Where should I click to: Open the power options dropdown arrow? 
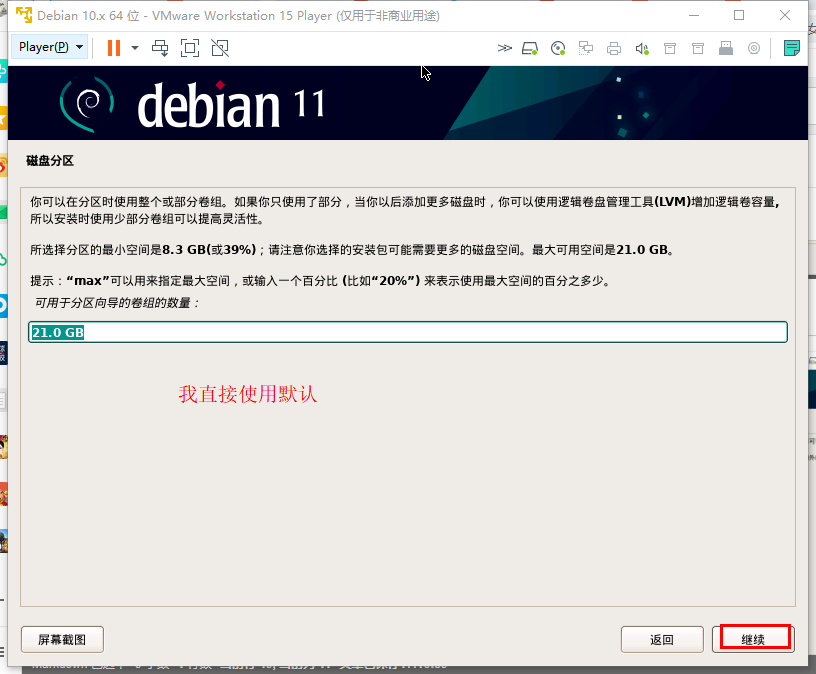coord(135,48)
